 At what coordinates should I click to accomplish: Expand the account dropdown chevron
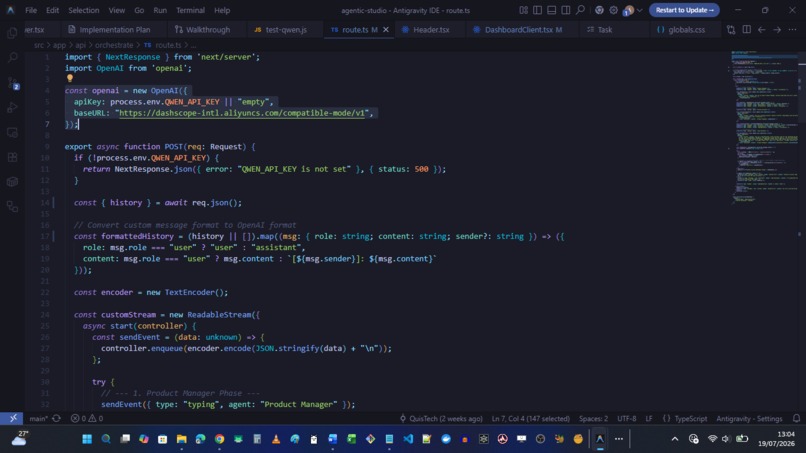[x=639, y=10]
